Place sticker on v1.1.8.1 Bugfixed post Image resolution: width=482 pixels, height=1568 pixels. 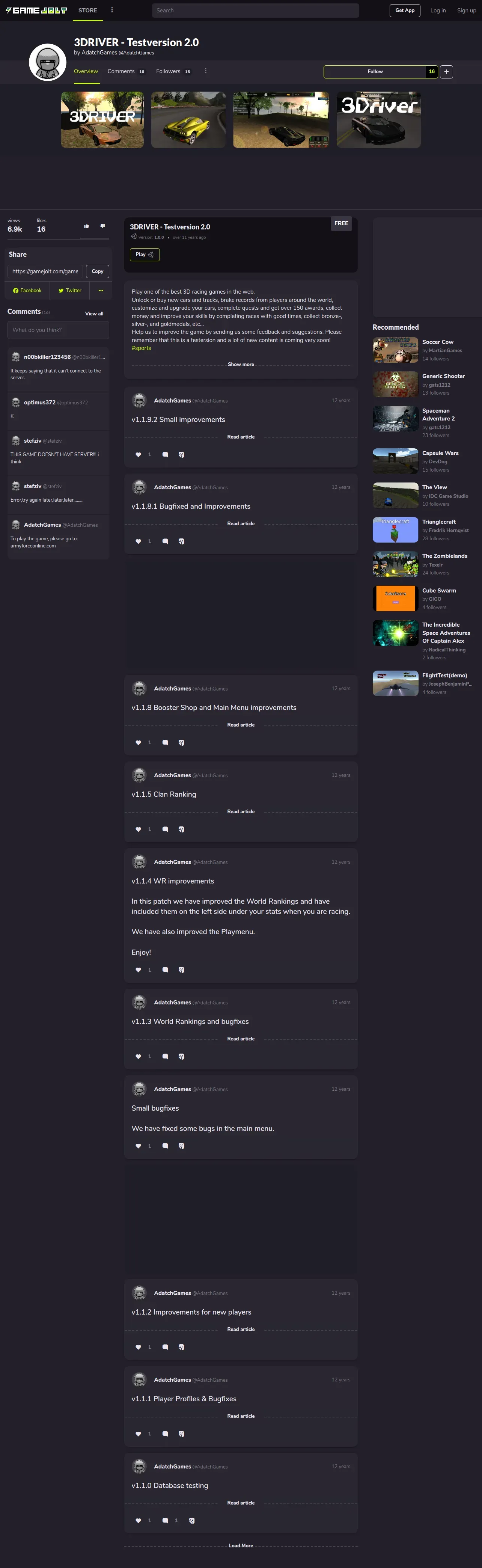pyautogui.click(x=181, y=541)
